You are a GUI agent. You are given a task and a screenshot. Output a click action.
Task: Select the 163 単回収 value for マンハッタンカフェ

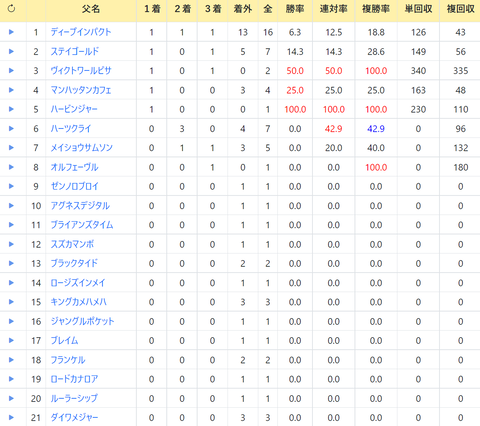pyautogui.click(x=418, y=90)
